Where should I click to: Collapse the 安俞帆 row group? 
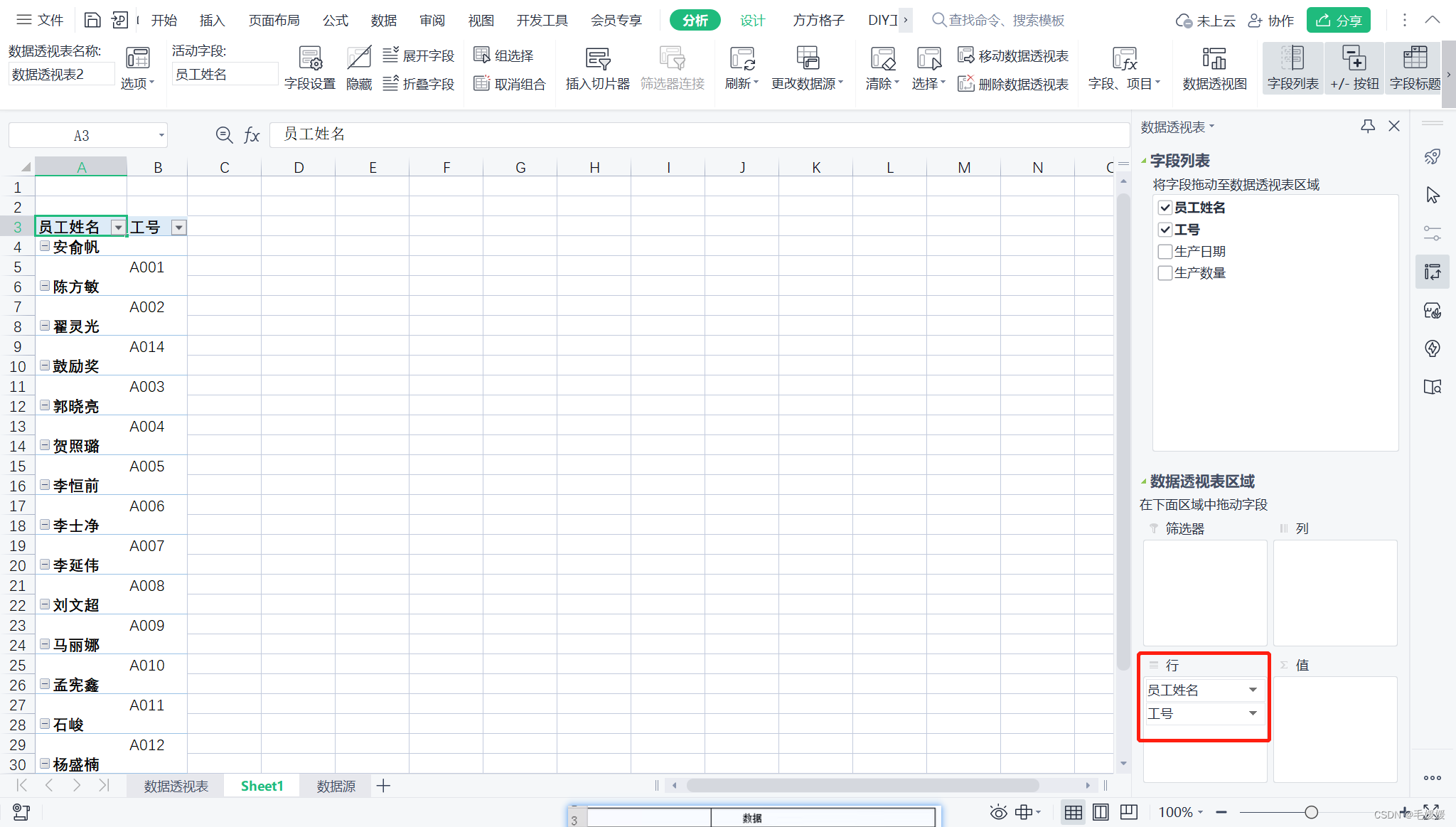[45, 246]
